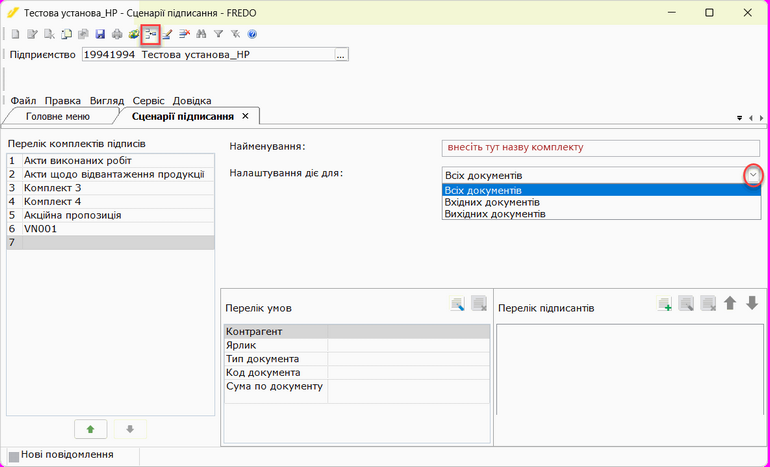
Task: Move set down with the disabled arrow button
Action: coord(130,429)
